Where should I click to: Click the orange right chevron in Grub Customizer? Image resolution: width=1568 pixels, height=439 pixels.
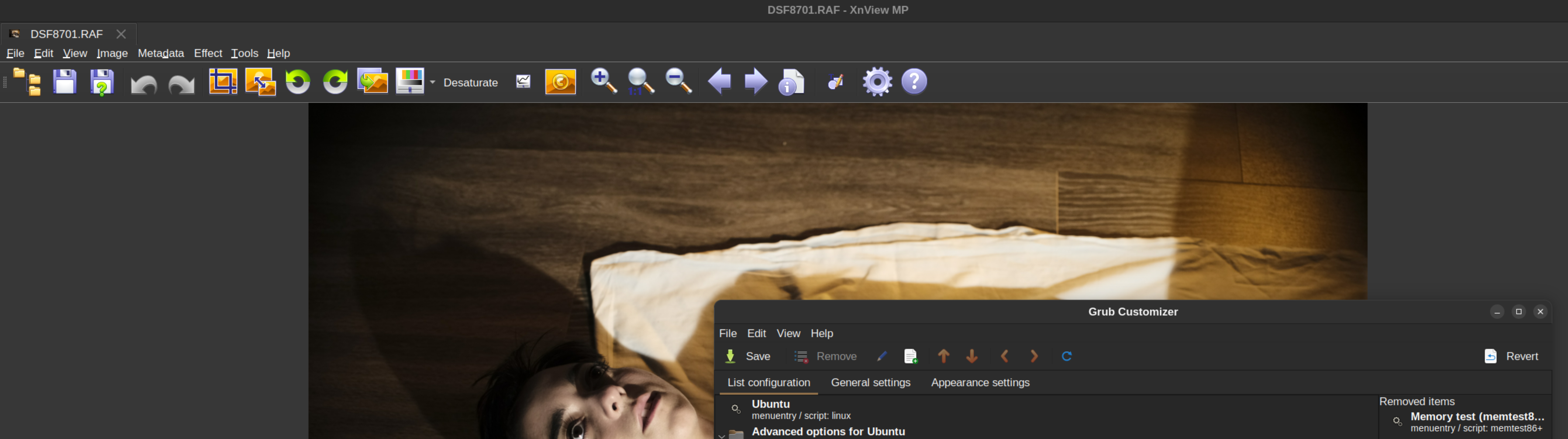click(x=1034, y=357)
